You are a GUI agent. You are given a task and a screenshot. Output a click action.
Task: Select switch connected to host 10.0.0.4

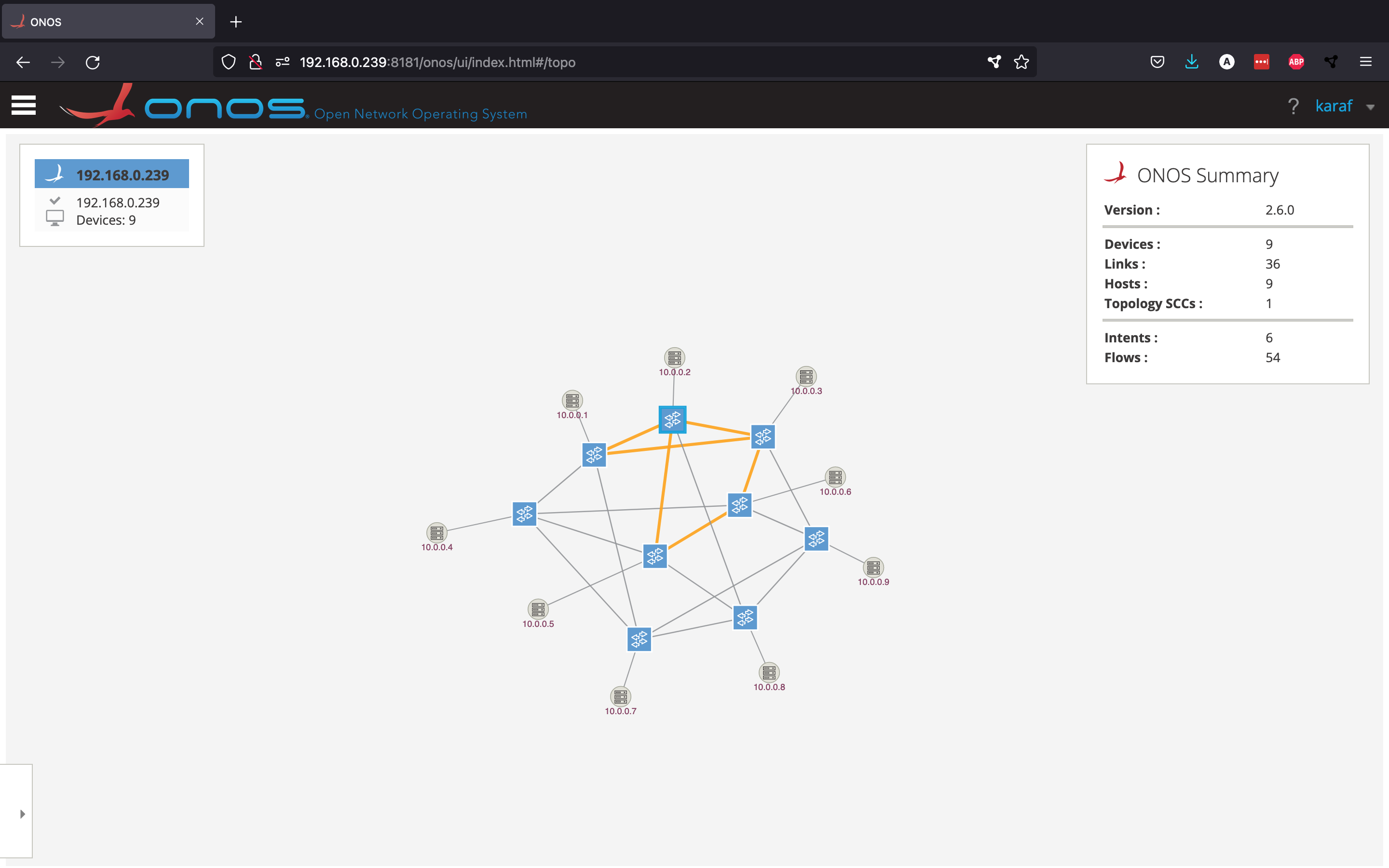524,514
